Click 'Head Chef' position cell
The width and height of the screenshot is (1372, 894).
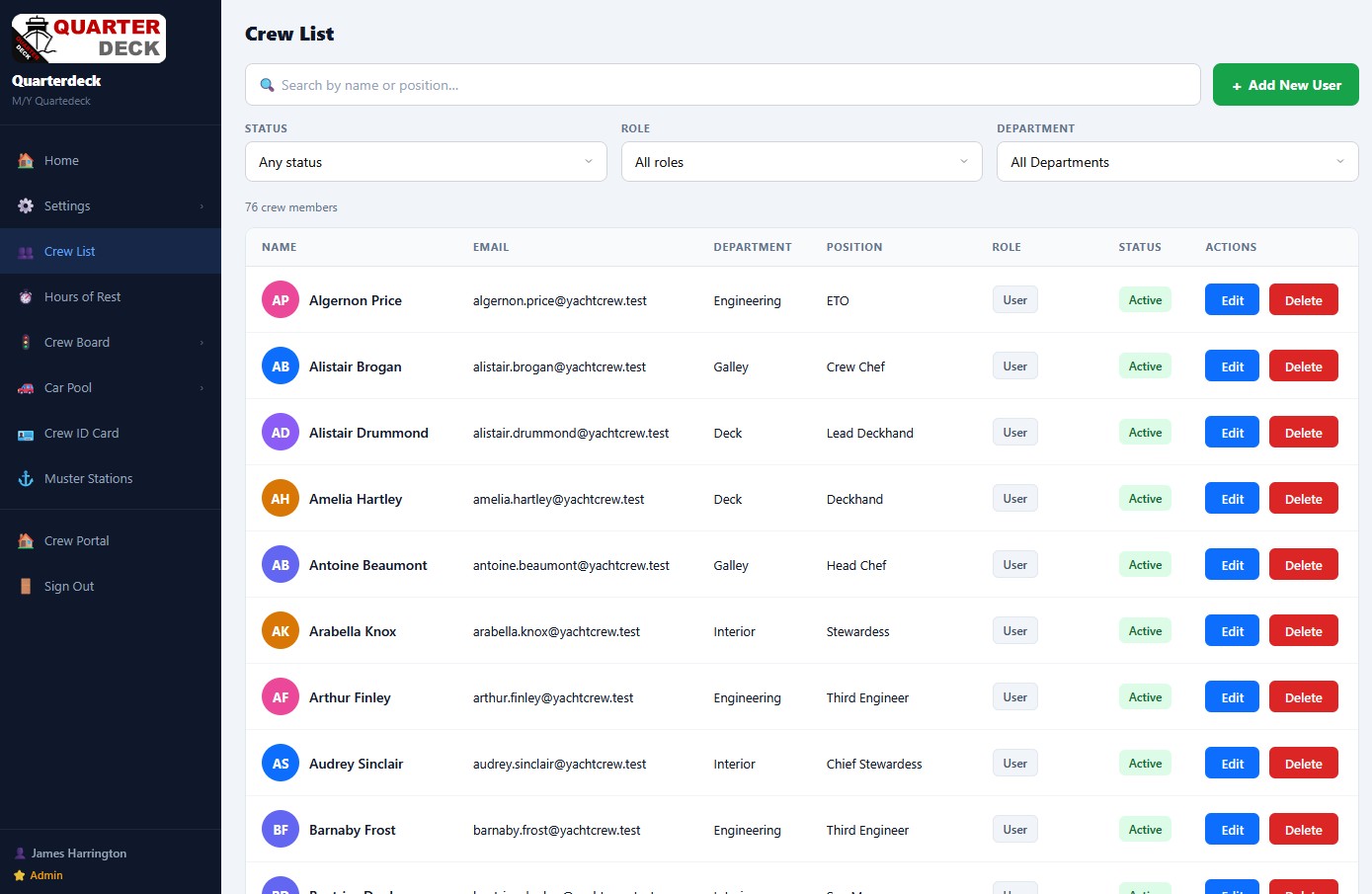(856, 565)
